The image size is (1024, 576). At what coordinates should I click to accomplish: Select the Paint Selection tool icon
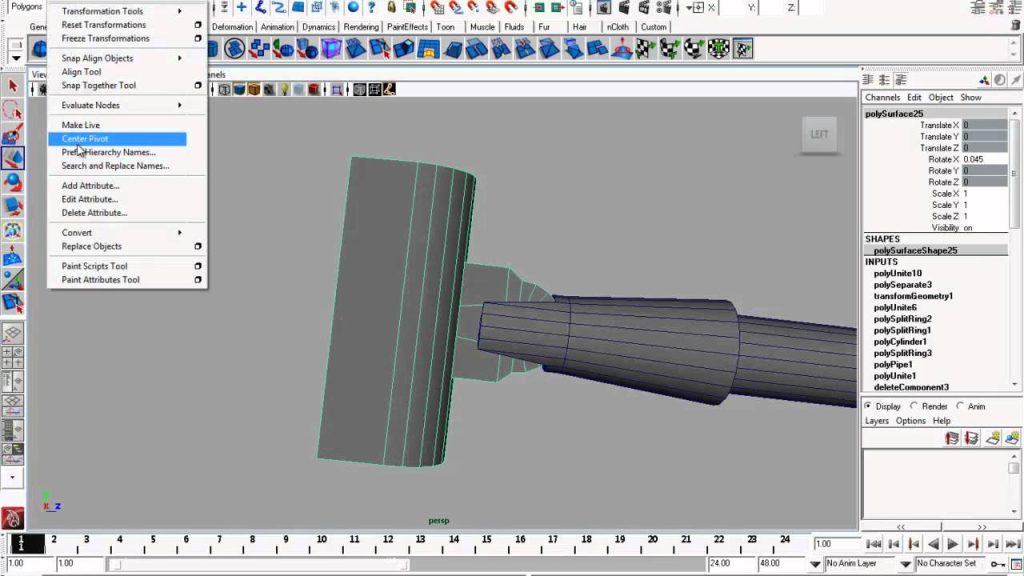tap(12, 135)
